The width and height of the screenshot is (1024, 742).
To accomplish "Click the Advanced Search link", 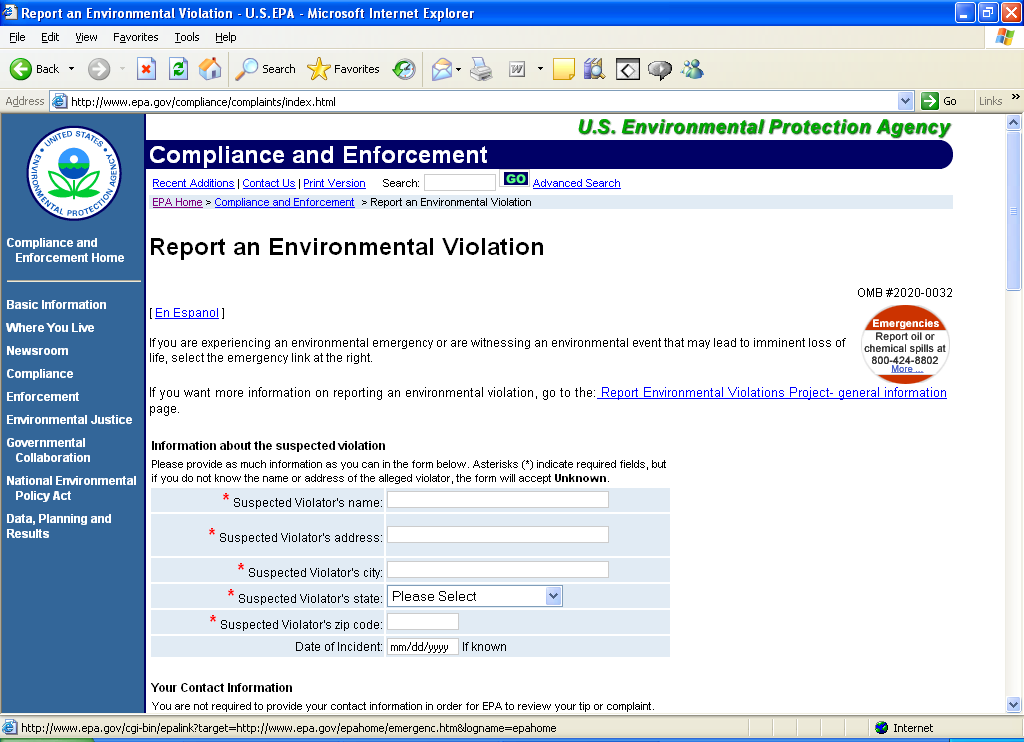I will 577,183.
